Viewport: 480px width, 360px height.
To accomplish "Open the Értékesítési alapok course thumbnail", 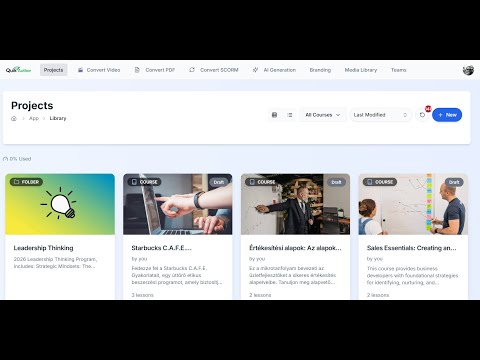I will coord(295,204).
